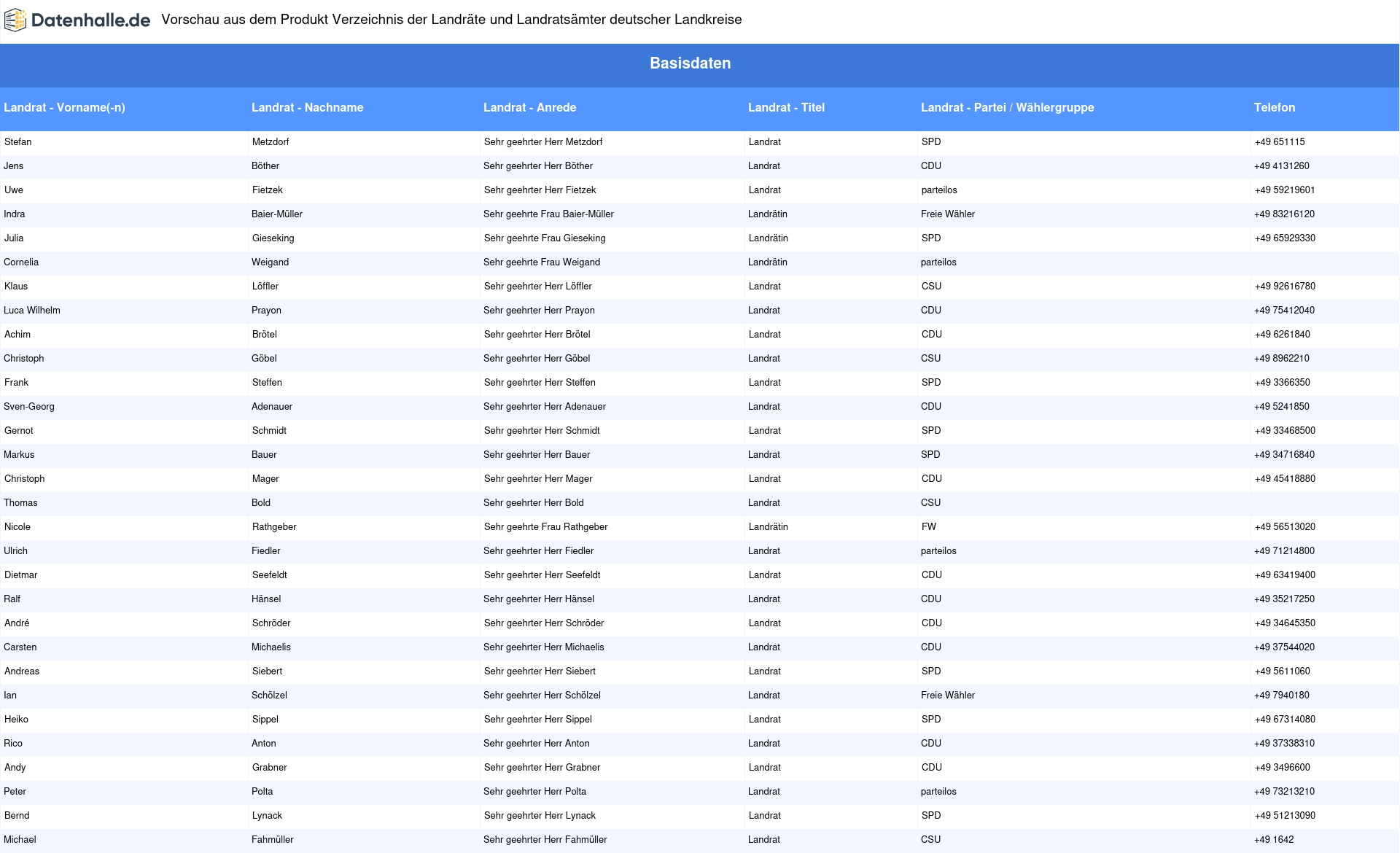Screen dimensions: 1400x853
Task: Click the first name cell Uwe
Action: 14,190
